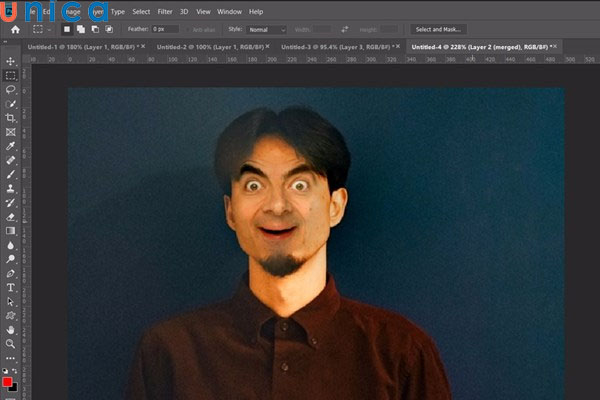Enable Subtract from Selection mode
This screenshot has height=400, width=600.
[x=95, y=29]
